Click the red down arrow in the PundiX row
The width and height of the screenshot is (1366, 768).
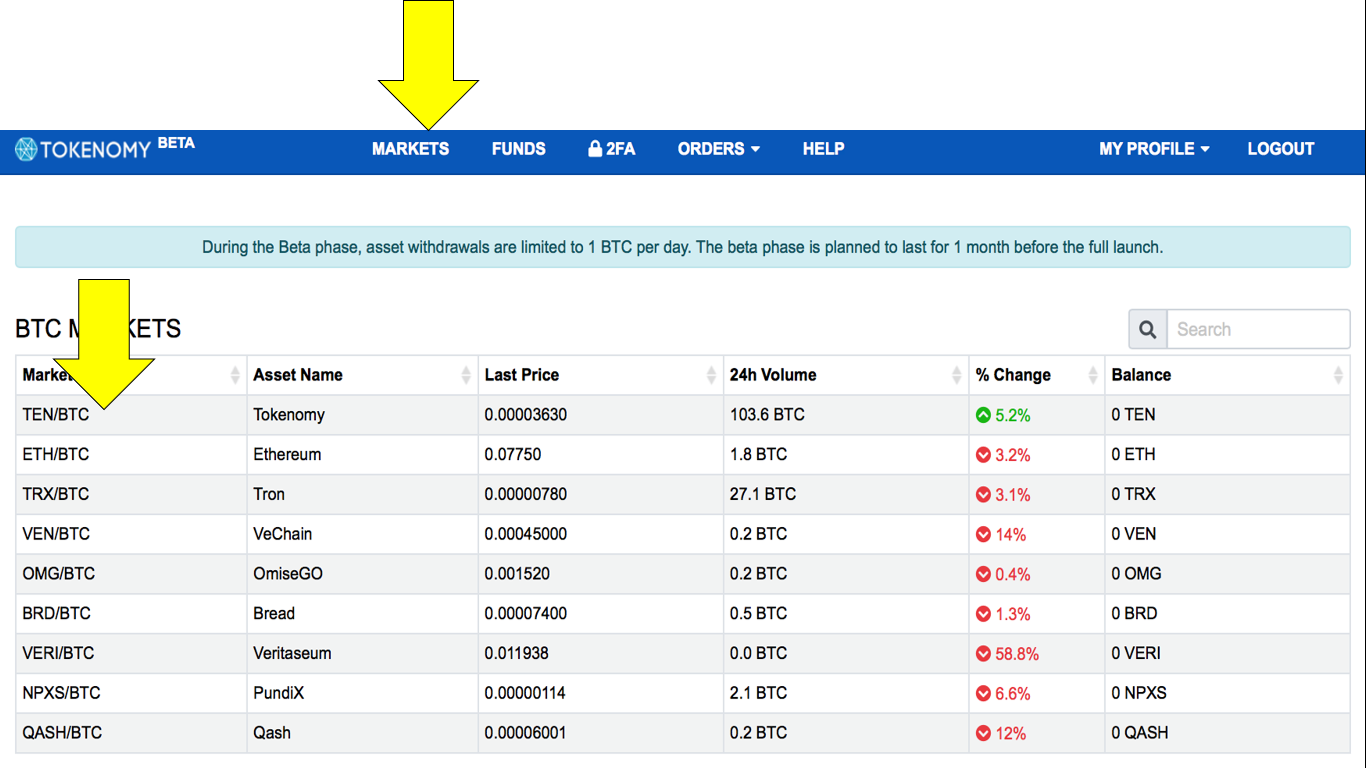click(x=983, y=693)
